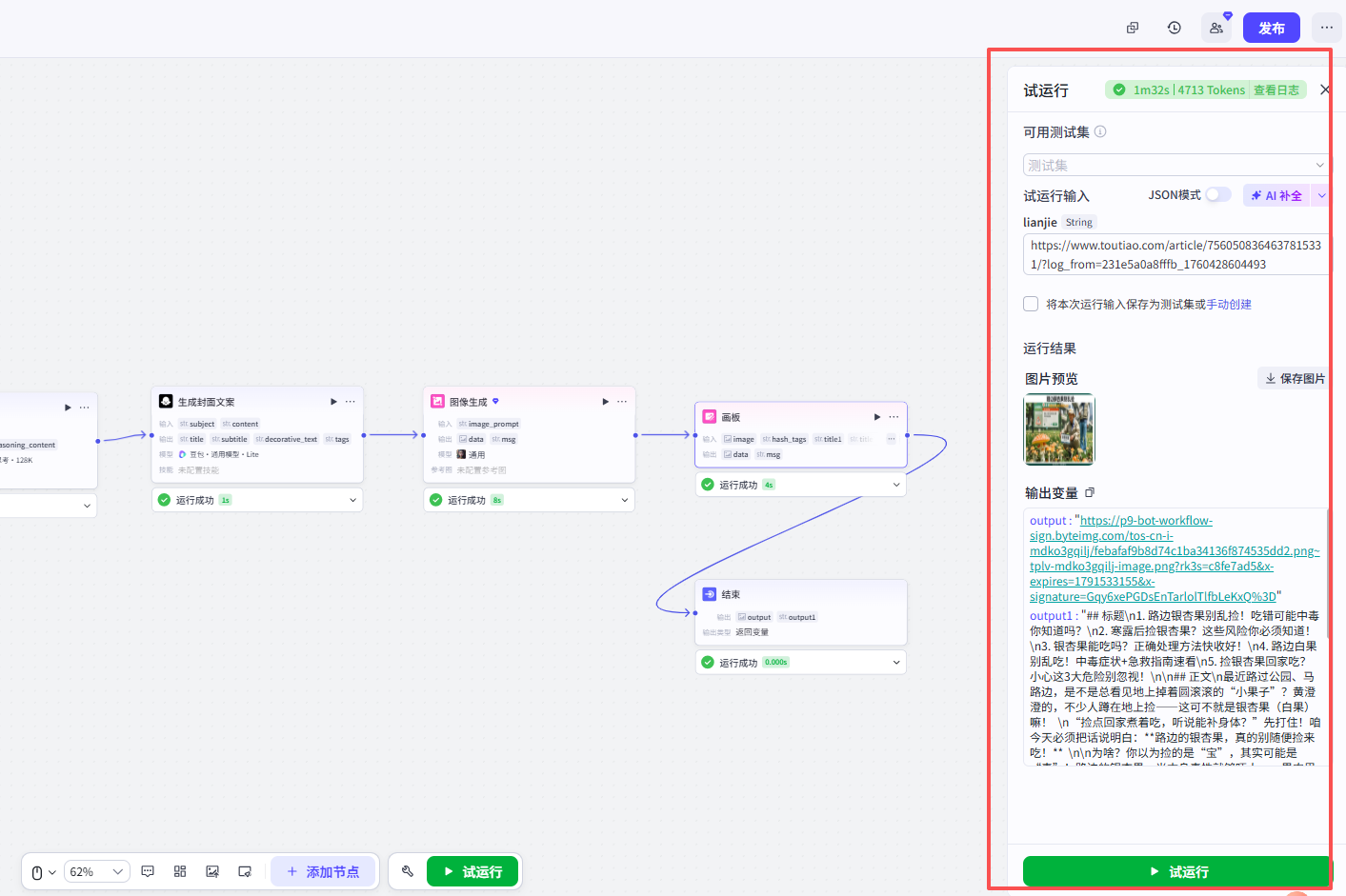Click the duplicate workflow icon in top bar

pos(1133,28)
